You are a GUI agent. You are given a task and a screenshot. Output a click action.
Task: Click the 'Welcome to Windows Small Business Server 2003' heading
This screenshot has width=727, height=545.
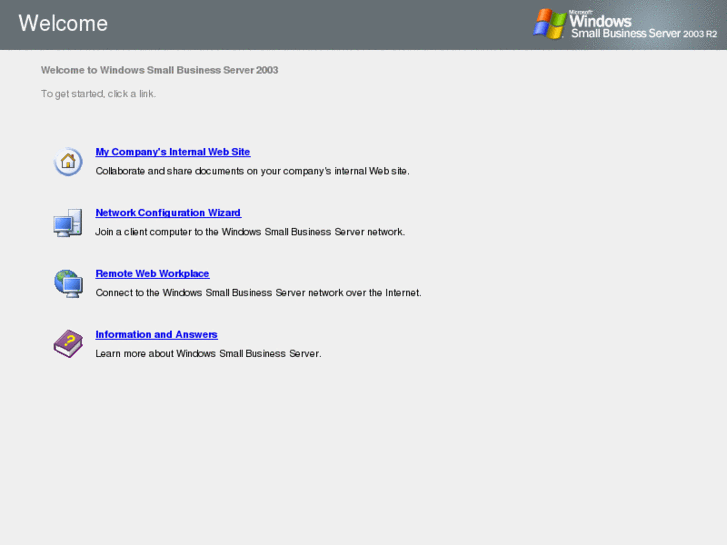[159, 70]
